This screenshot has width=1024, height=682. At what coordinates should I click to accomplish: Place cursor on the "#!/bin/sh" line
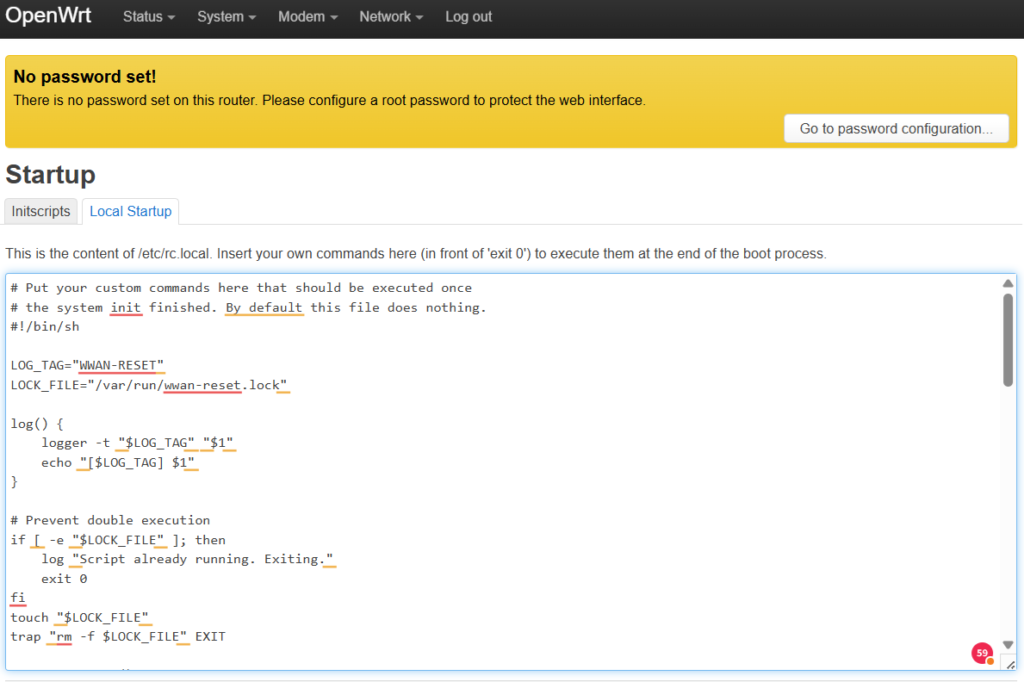click(45, 326)
